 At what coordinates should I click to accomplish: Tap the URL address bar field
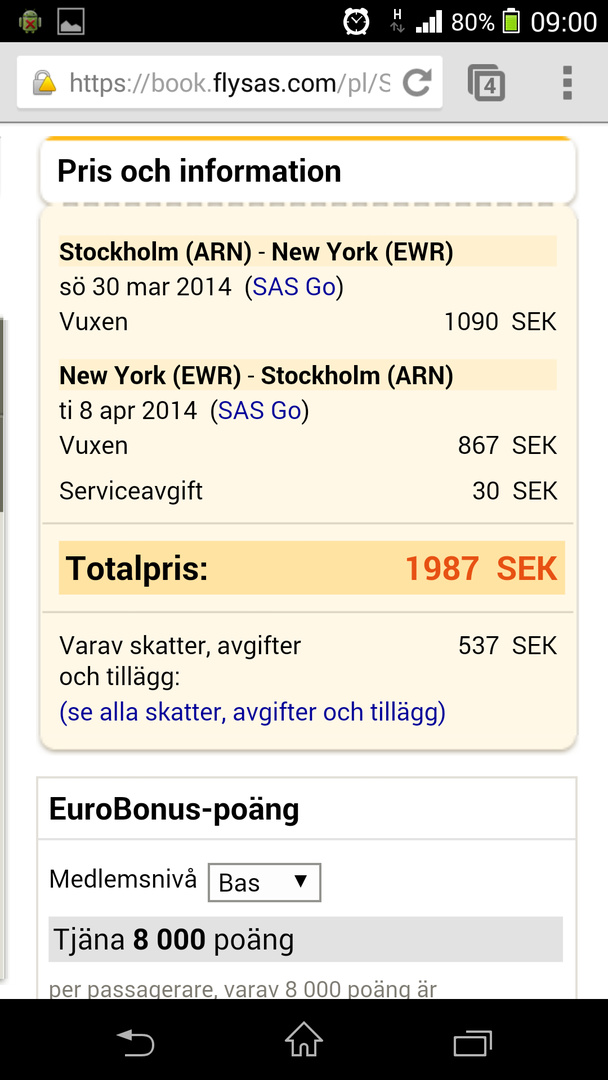pos(228,83)
